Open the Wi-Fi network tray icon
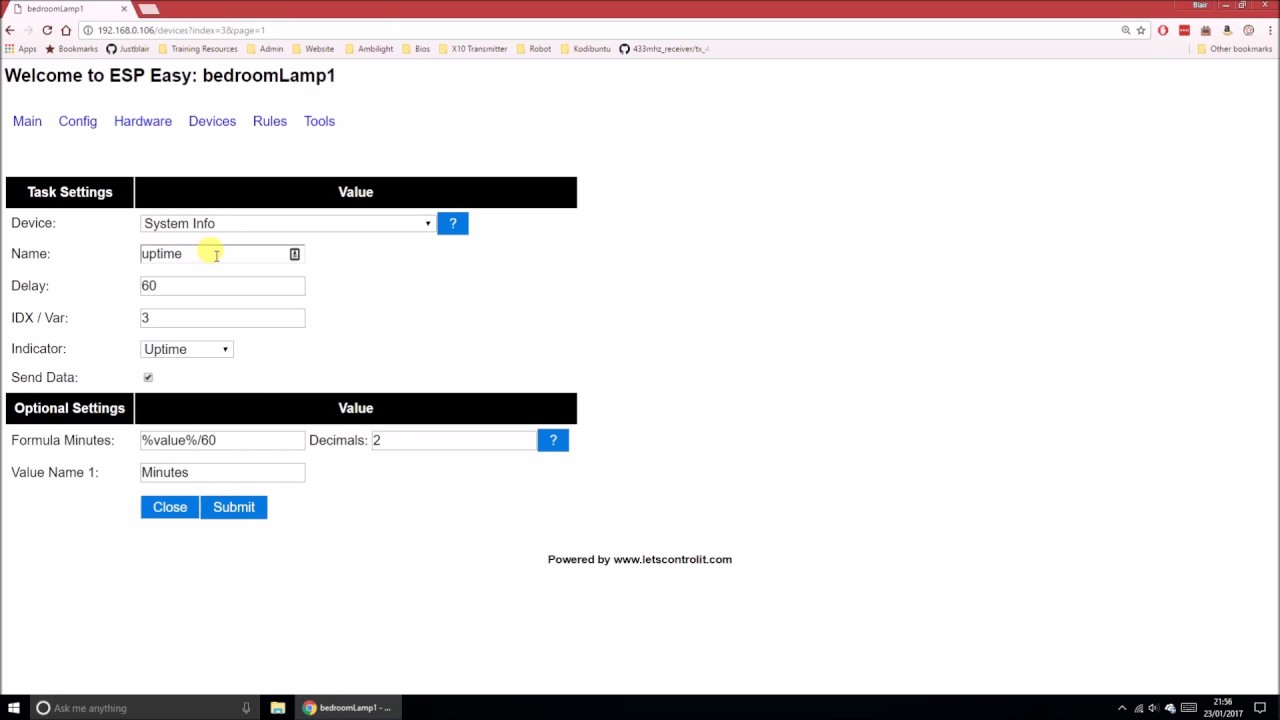This screenshot has width=1280, height=720. [1138, 708]
